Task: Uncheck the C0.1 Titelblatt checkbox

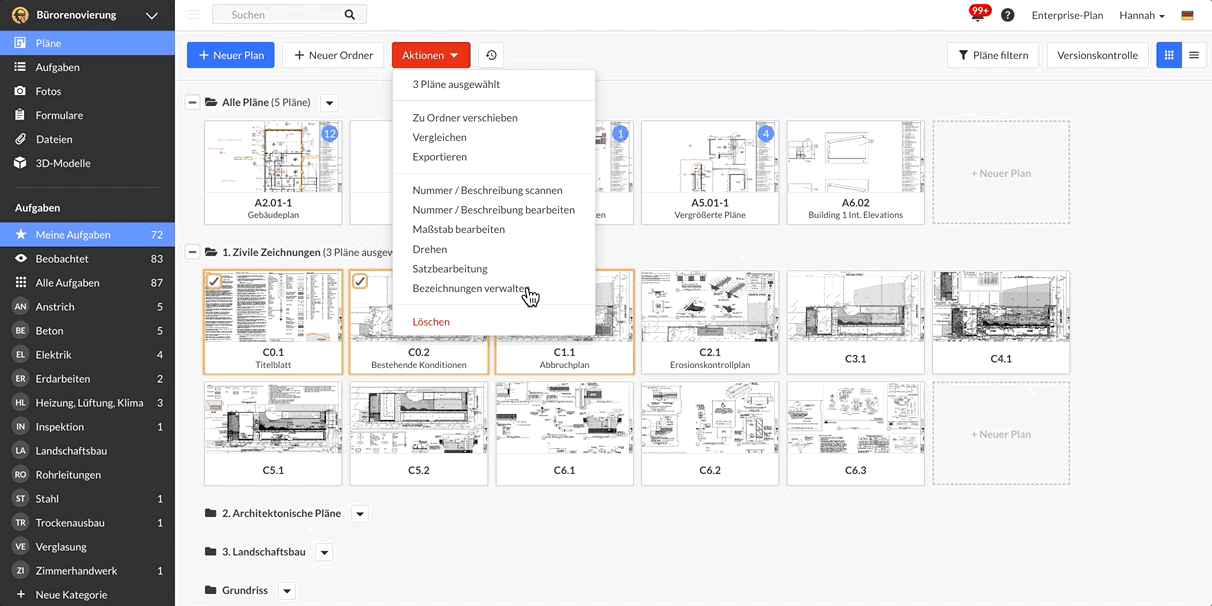Action: click(x=213, y=282)
